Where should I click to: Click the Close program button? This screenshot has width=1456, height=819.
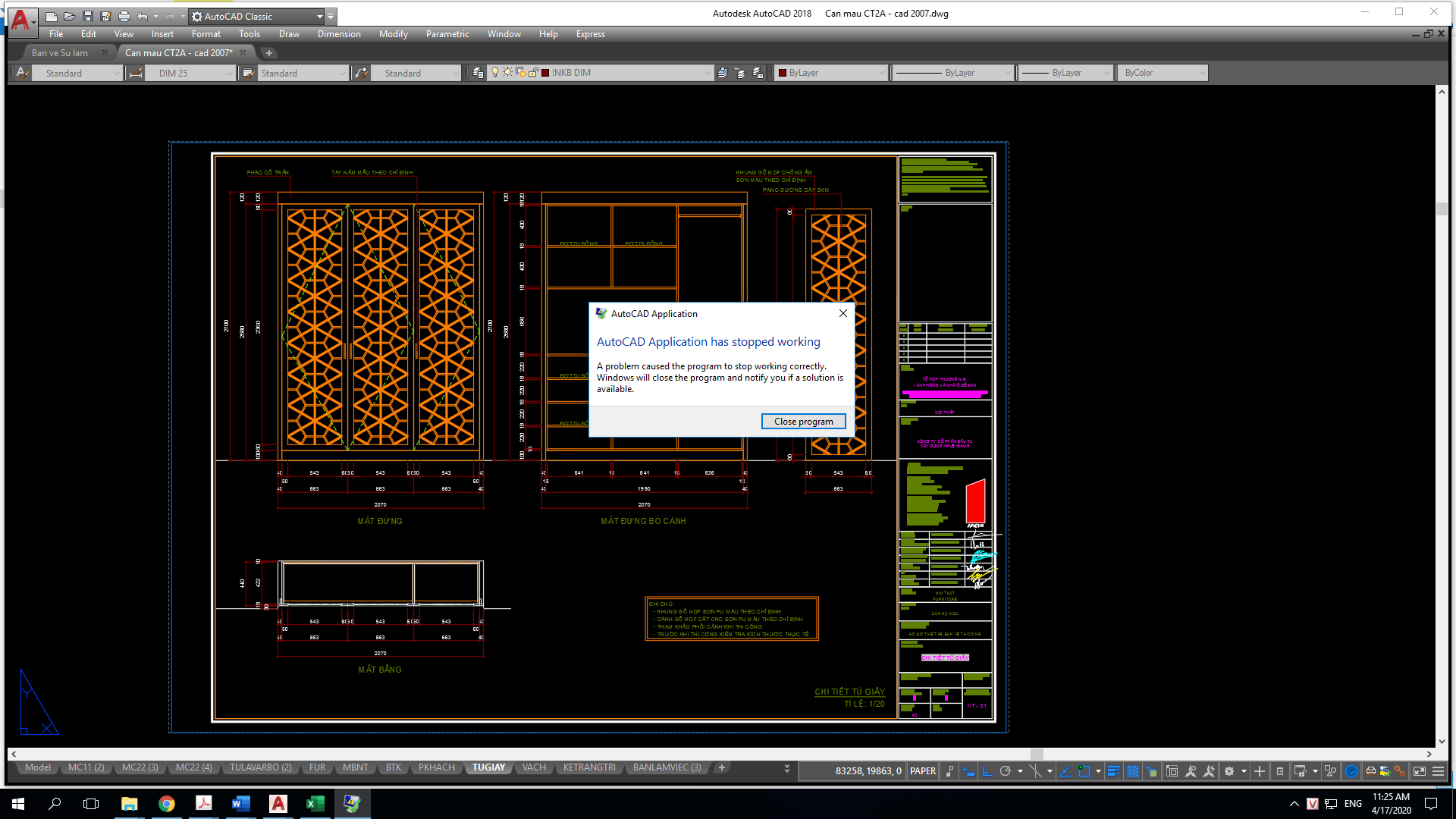[803, 422]
